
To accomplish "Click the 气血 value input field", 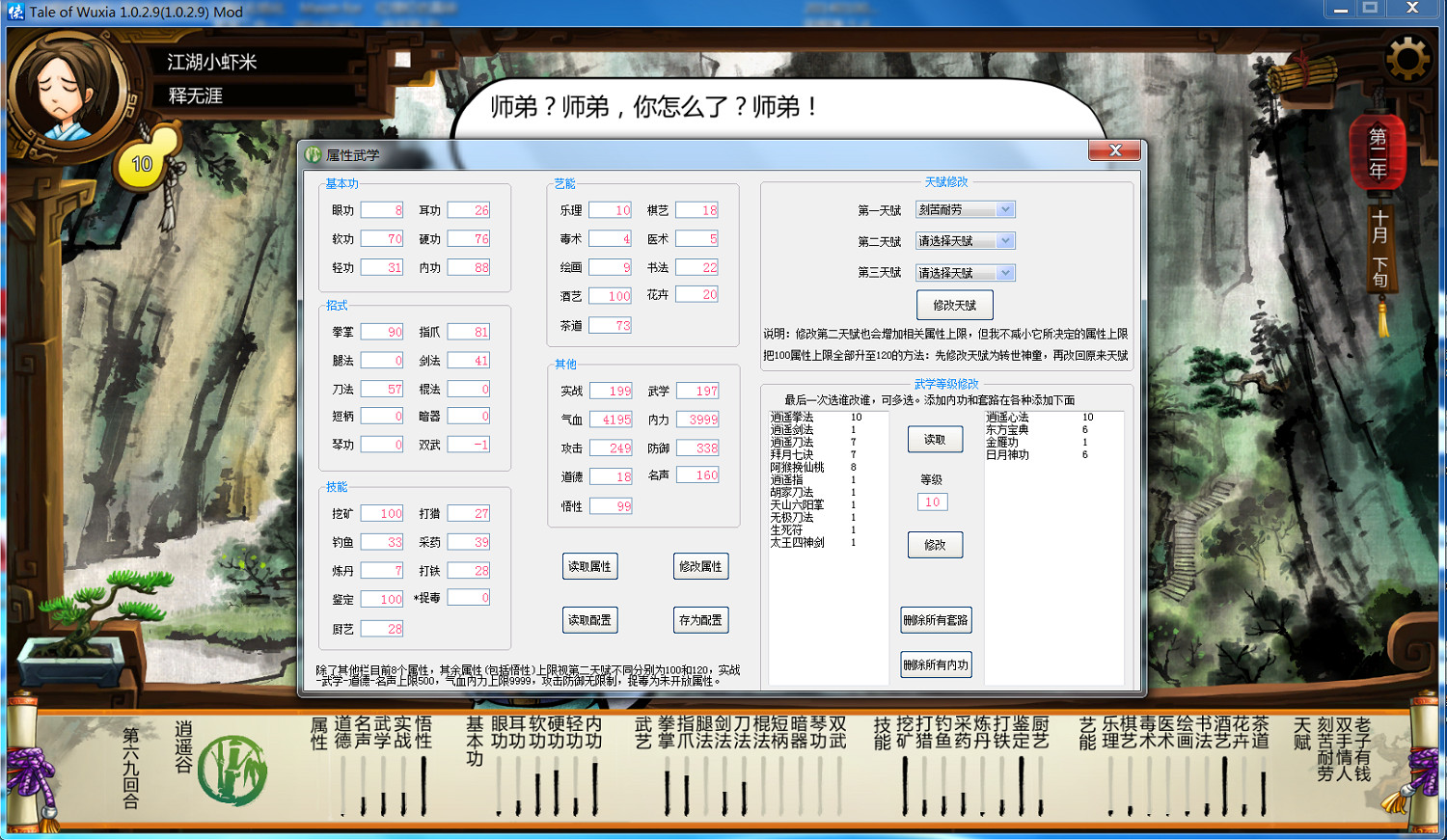I will (x=611, y=420).
